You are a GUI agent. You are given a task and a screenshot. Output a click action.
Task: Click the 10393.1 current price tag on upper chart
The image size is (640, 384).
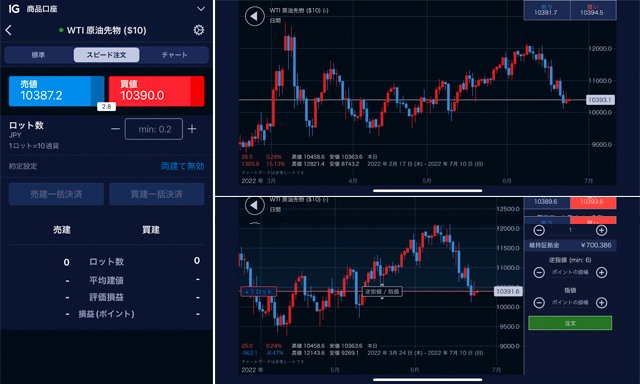[600, 100]
